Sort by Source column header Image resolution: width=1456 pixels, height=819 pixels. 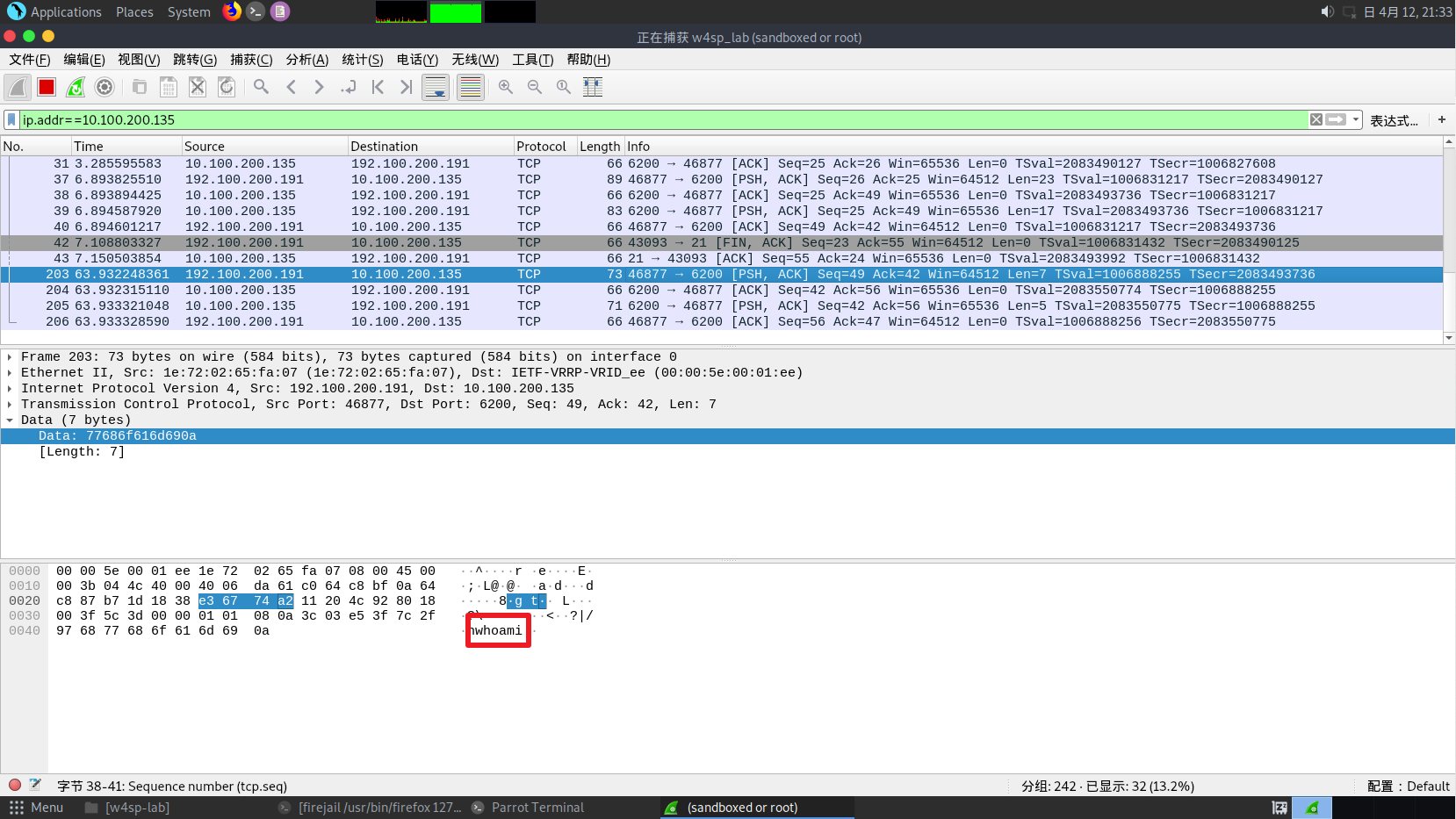click(264, 147)
